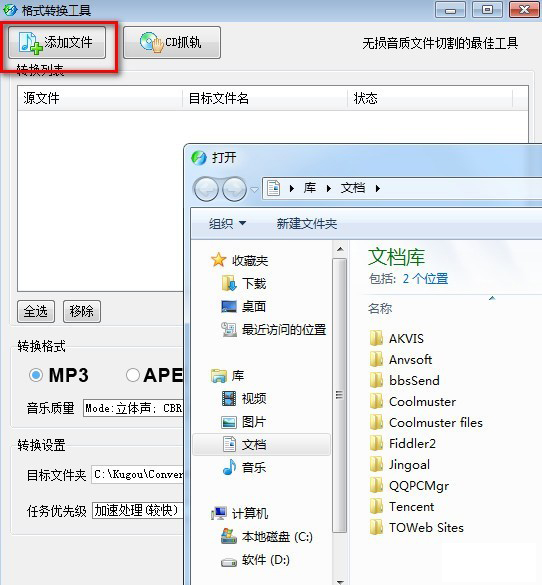Image resolution: width=542 pixels, height=585 pixels.
Task: Sort by 名称 name column header
Action: click(380, 309)
